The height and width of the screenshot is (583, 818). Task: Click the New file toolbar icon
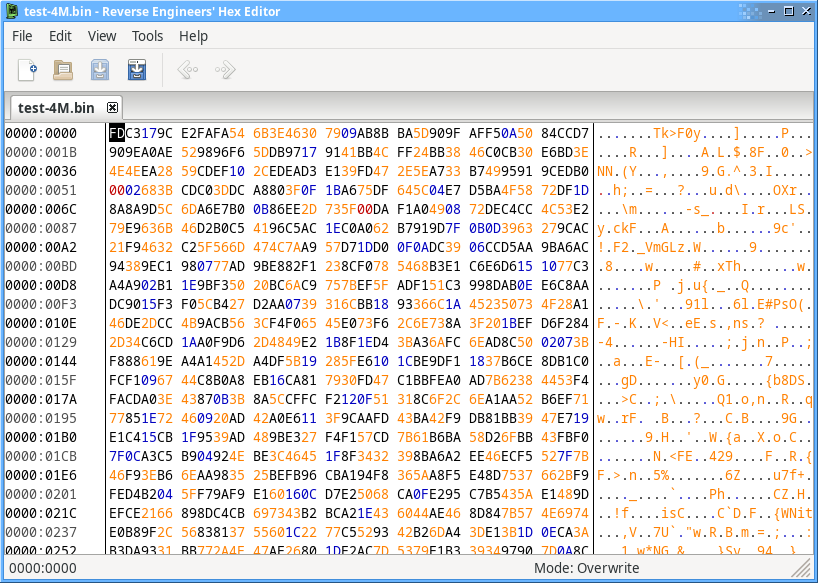[27, 70]
